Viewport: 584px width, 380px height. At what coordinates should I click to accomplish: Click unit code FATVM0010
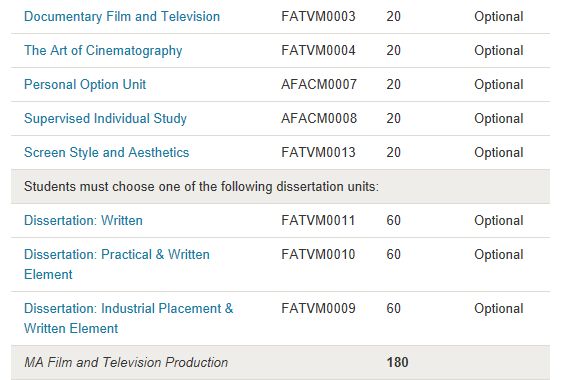318,254
